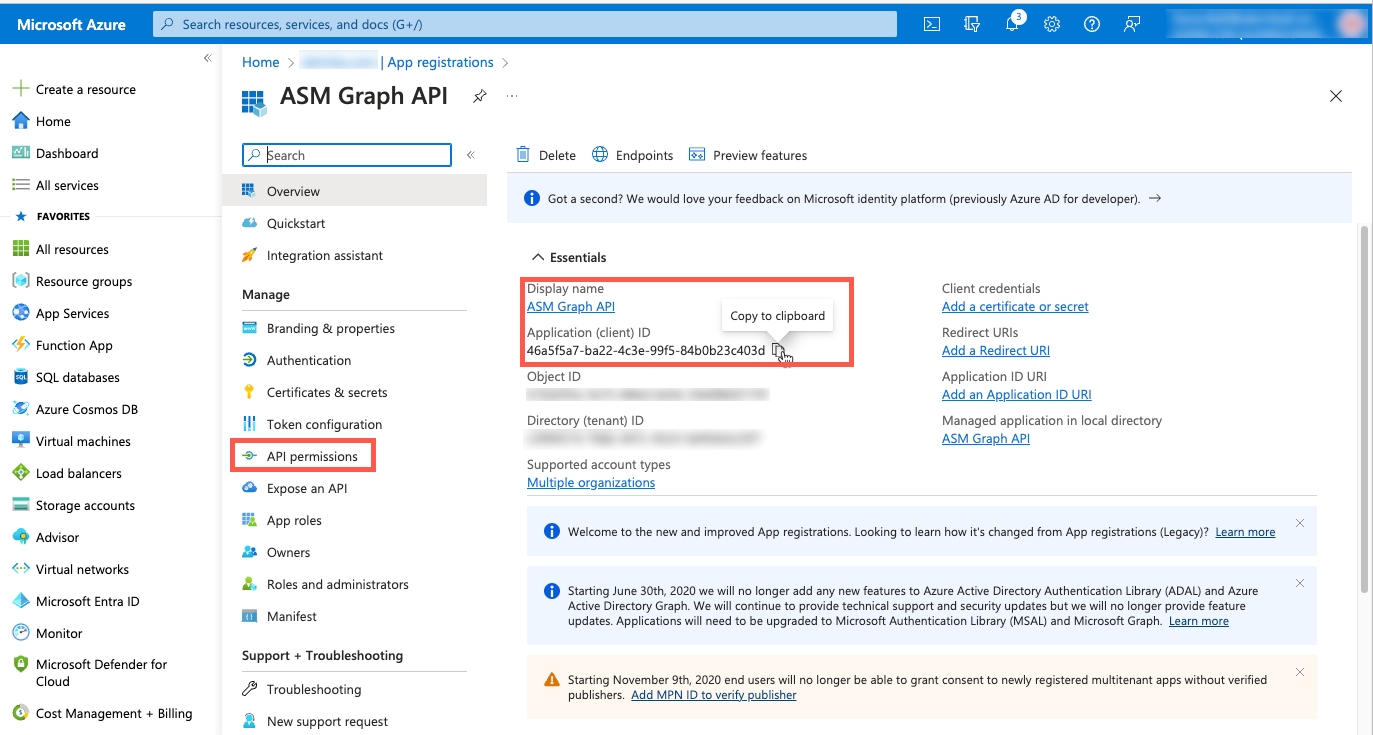Click Add a Redirect URI link
This screenshot has height=735, width=1373.
coord(995,351)
